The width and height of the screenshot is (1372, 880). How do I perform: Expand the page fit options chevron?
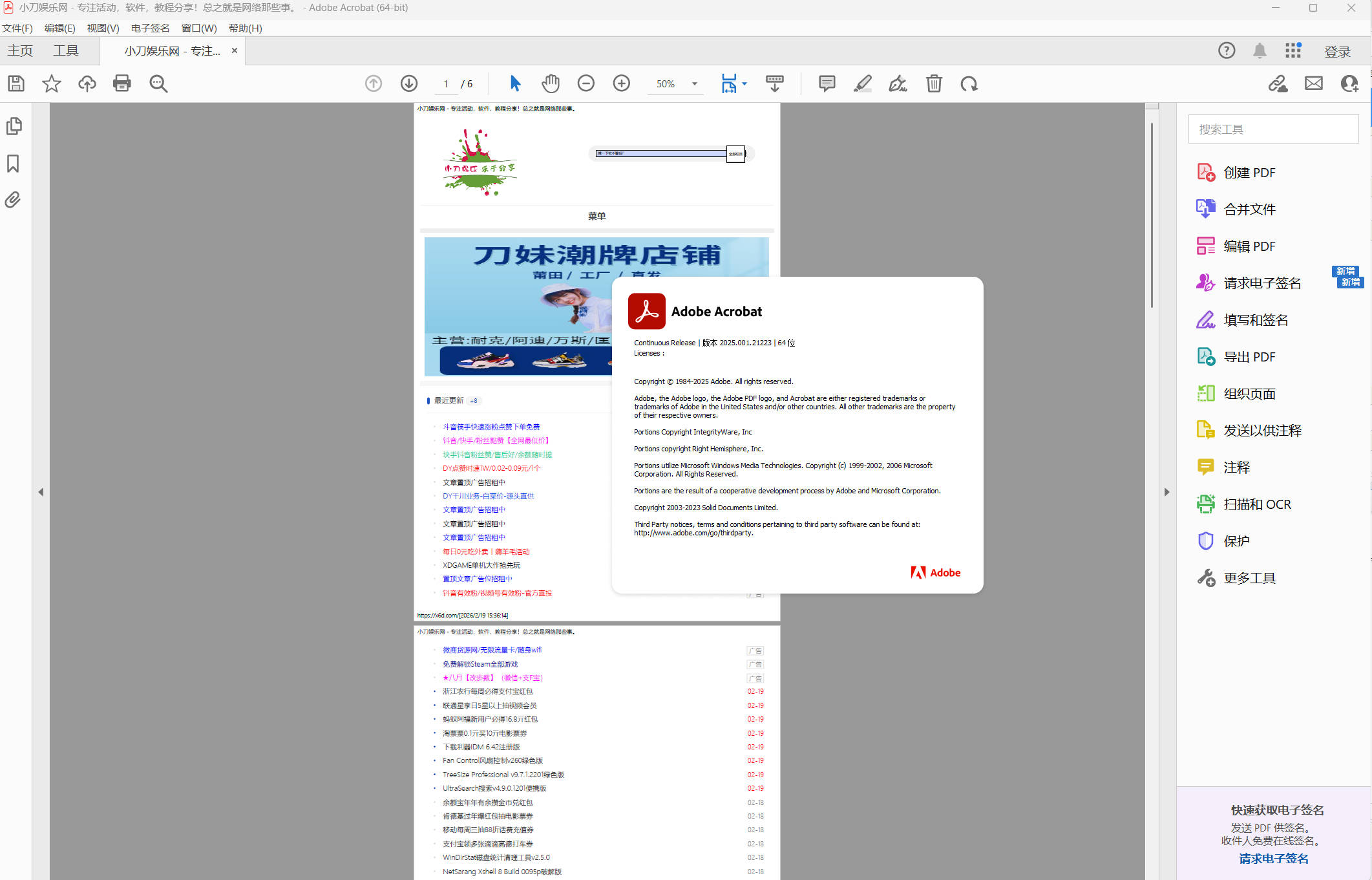pos(744,83)
